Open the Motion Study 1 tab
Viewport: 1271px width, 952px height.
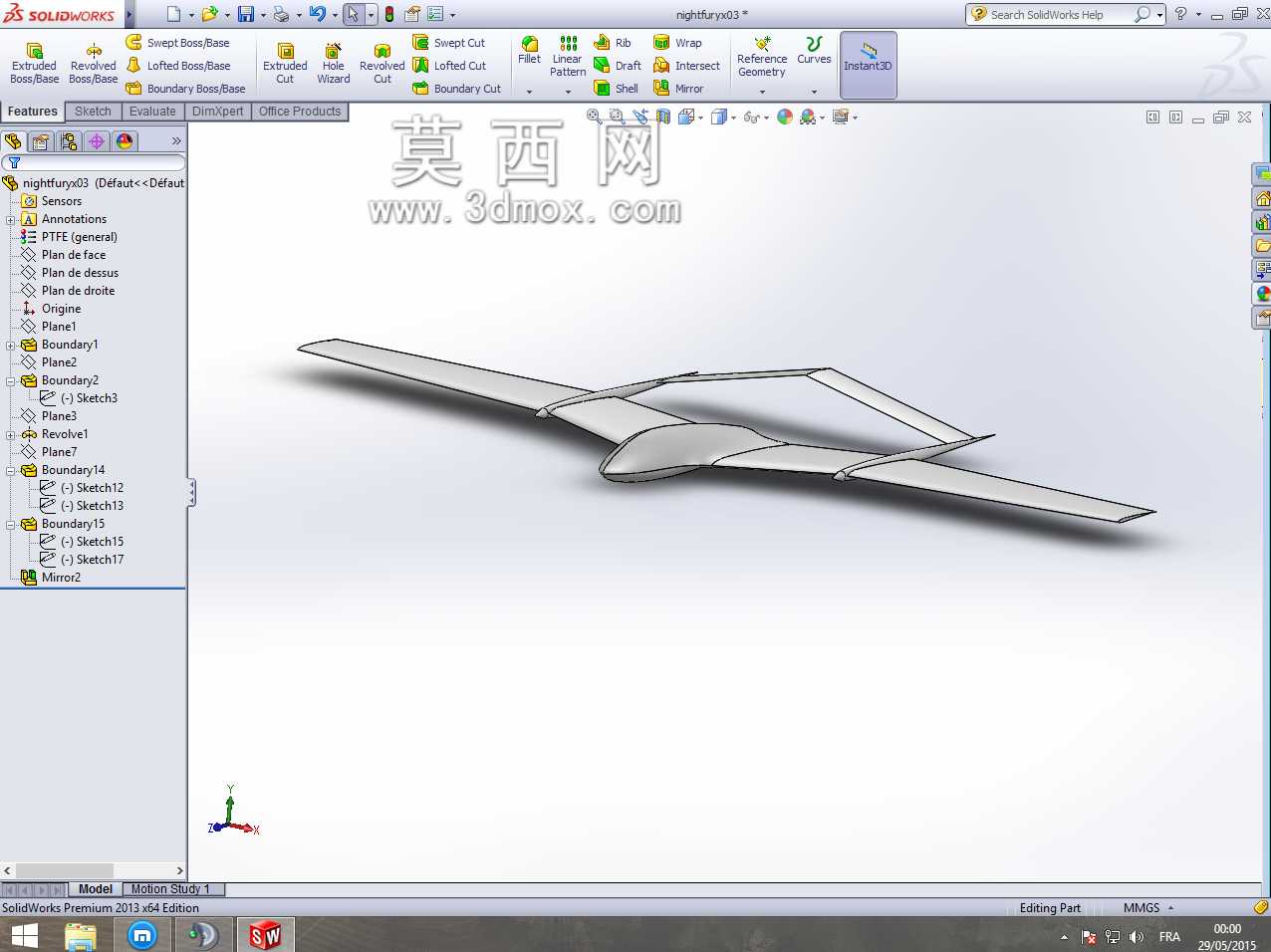tap(170, 889)
